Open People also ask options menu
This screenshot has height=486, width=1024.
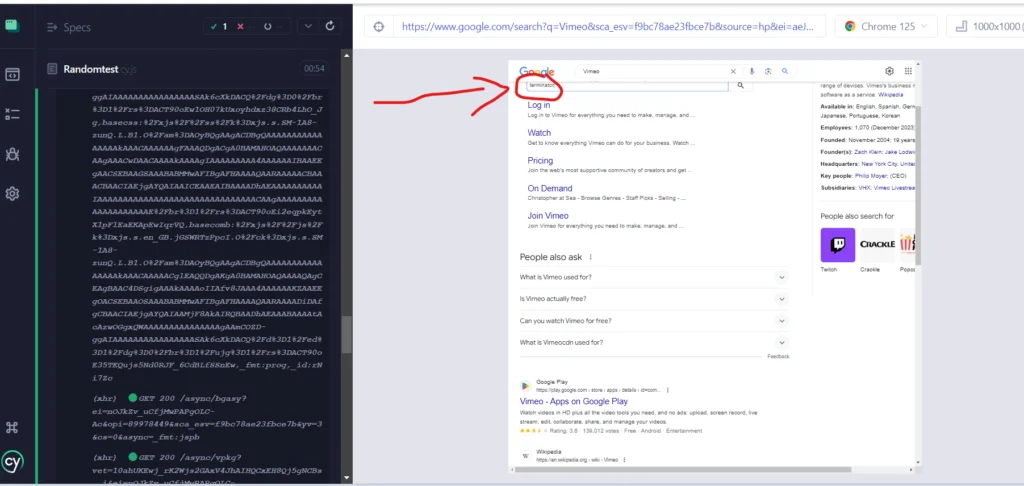click(x=590, y=257)
